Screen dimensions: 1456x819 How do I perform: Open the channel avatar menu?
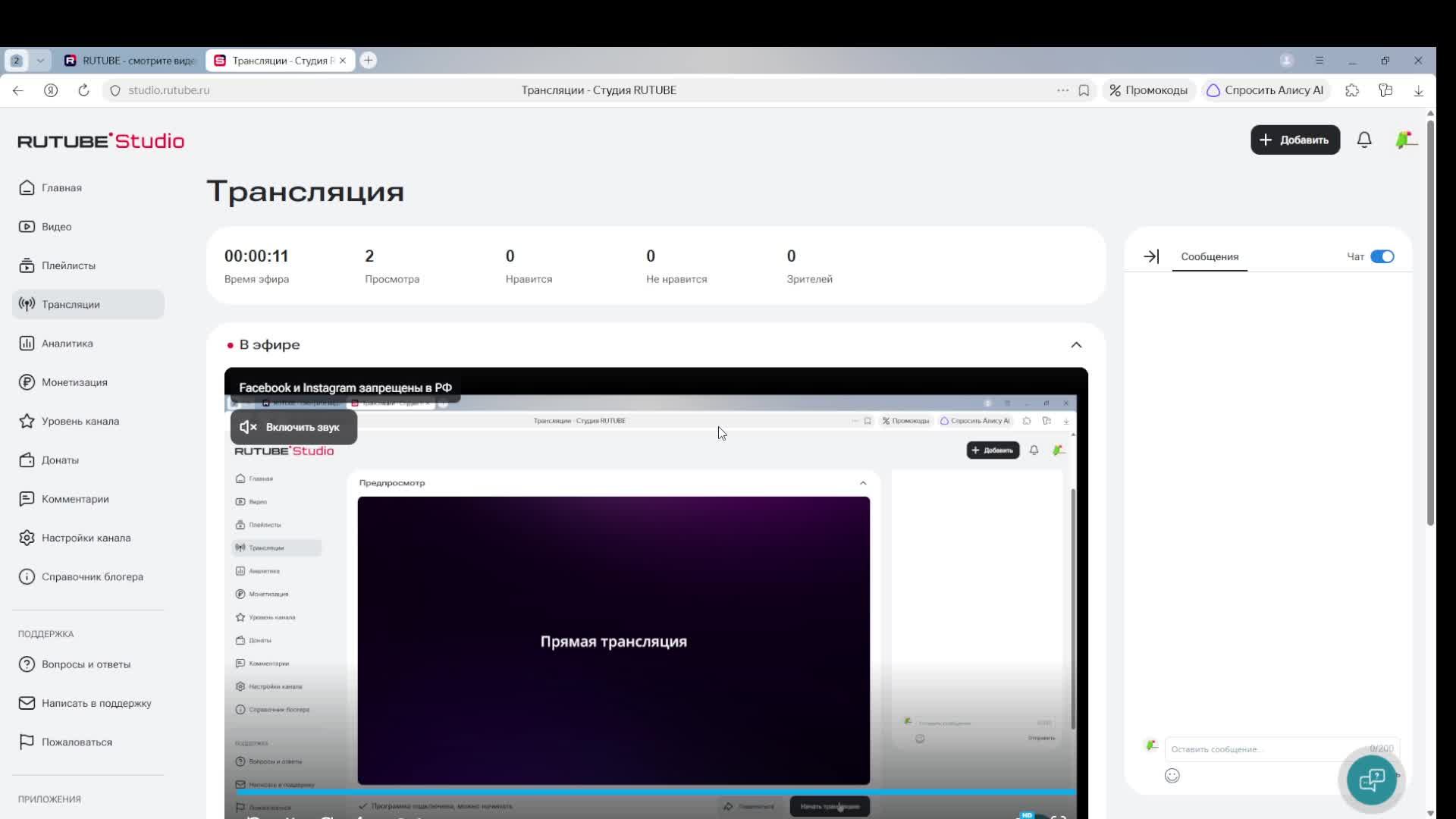[x=1405, y=140]
